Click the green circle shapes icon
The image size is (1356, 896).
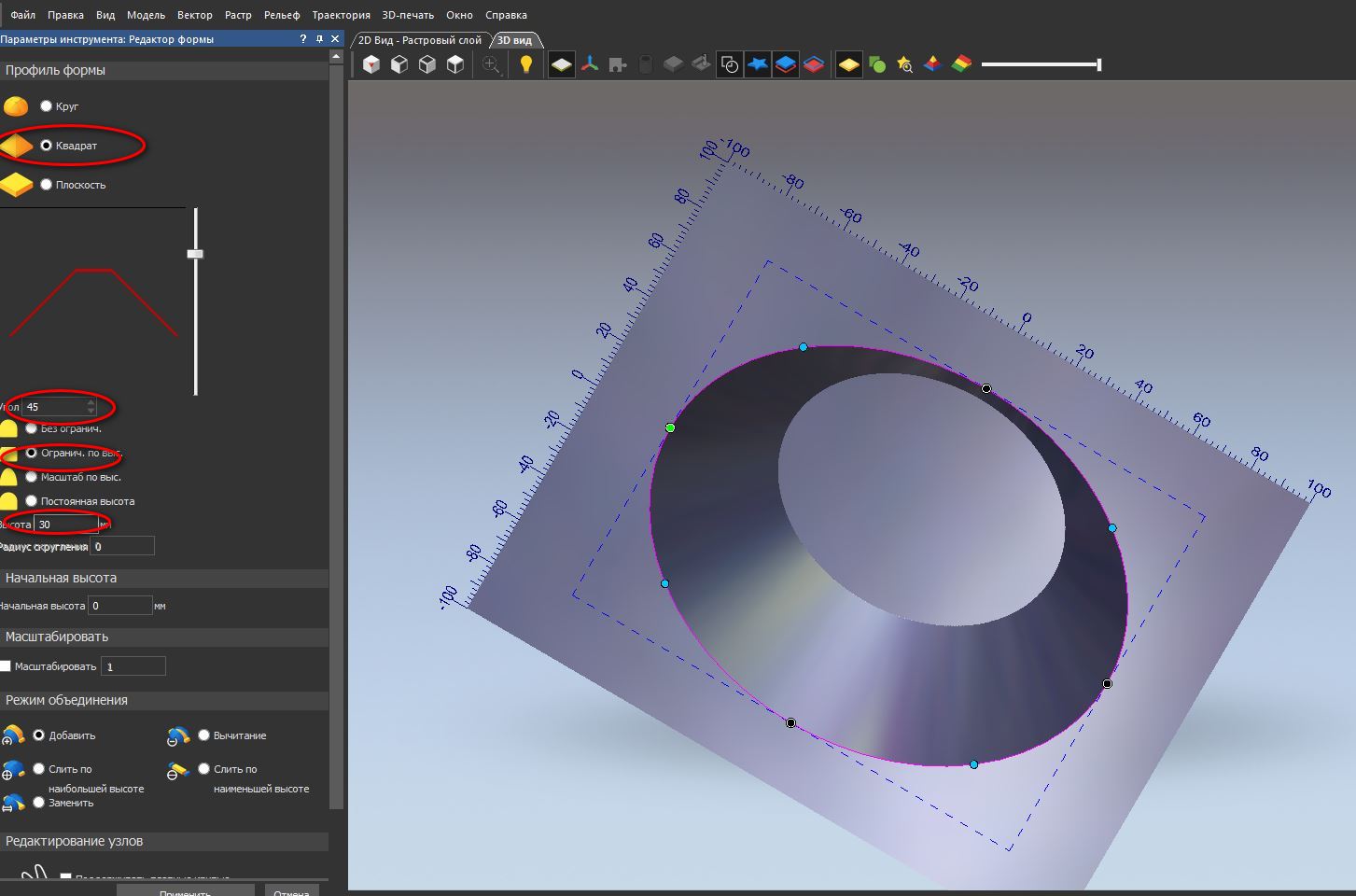(x=877, y=64)
